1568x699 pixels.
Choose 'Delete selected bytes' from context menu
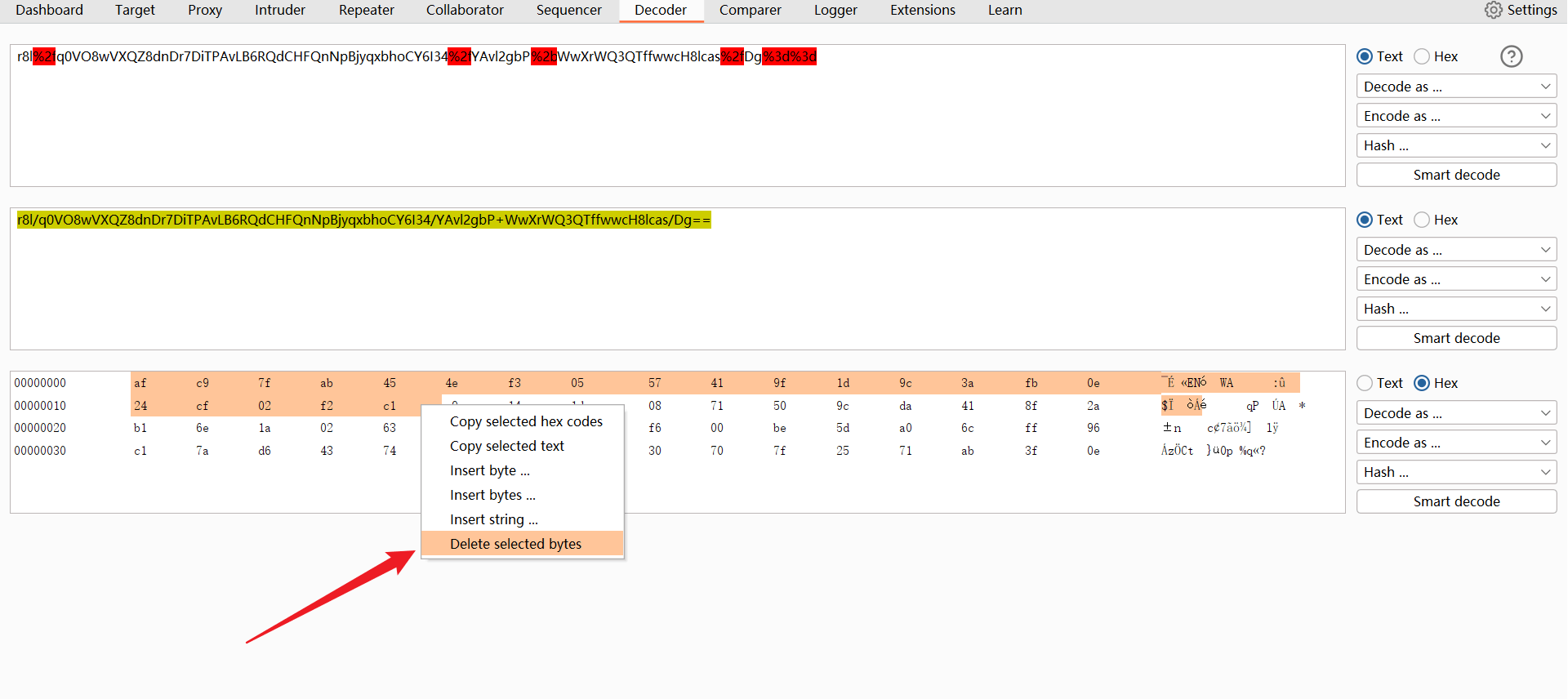(x=515, y=544)
